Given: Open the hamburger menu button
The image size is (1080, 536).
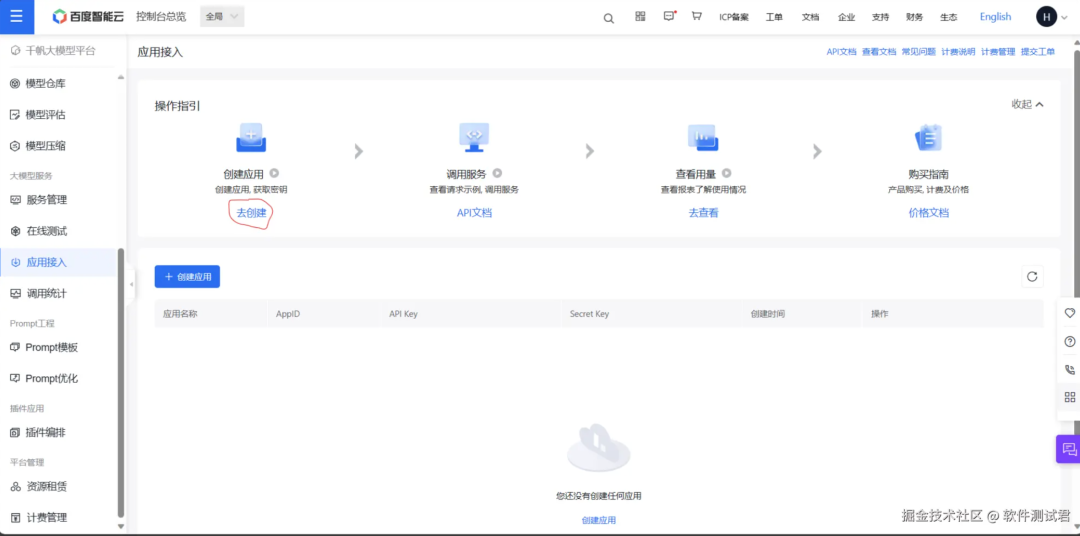Looking at the screenshot, I should coord(17,17).
